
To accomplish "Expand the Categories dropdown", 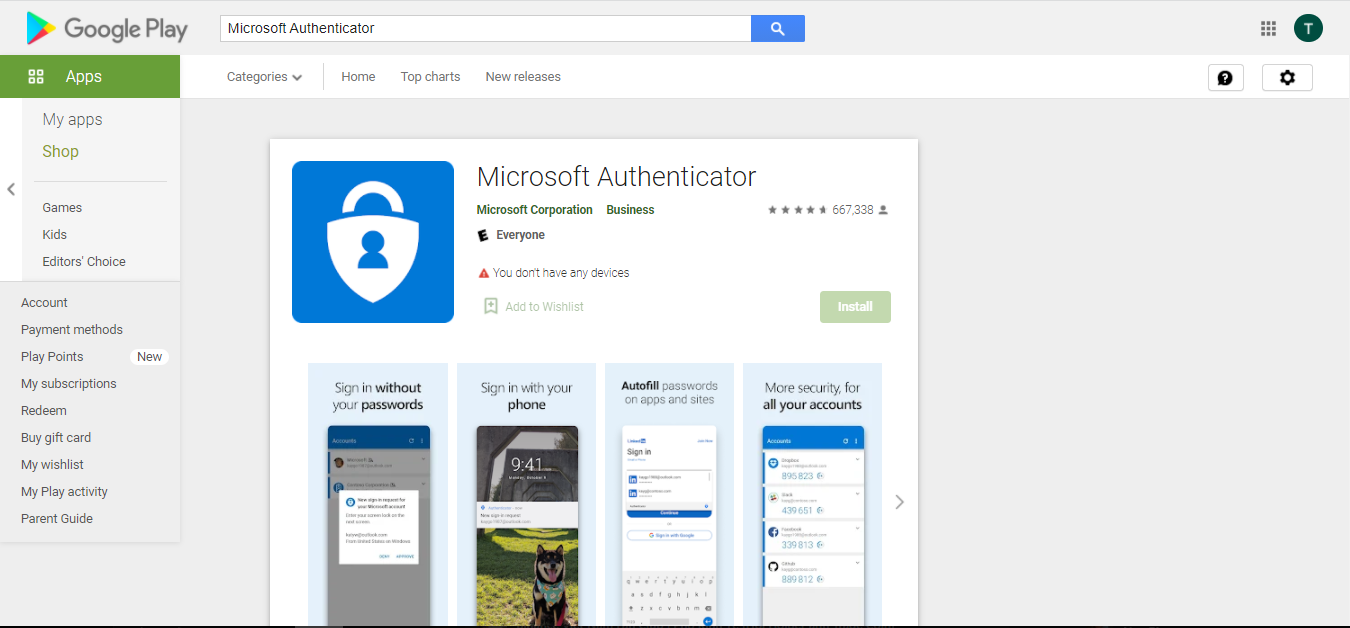I will (264, 77).
